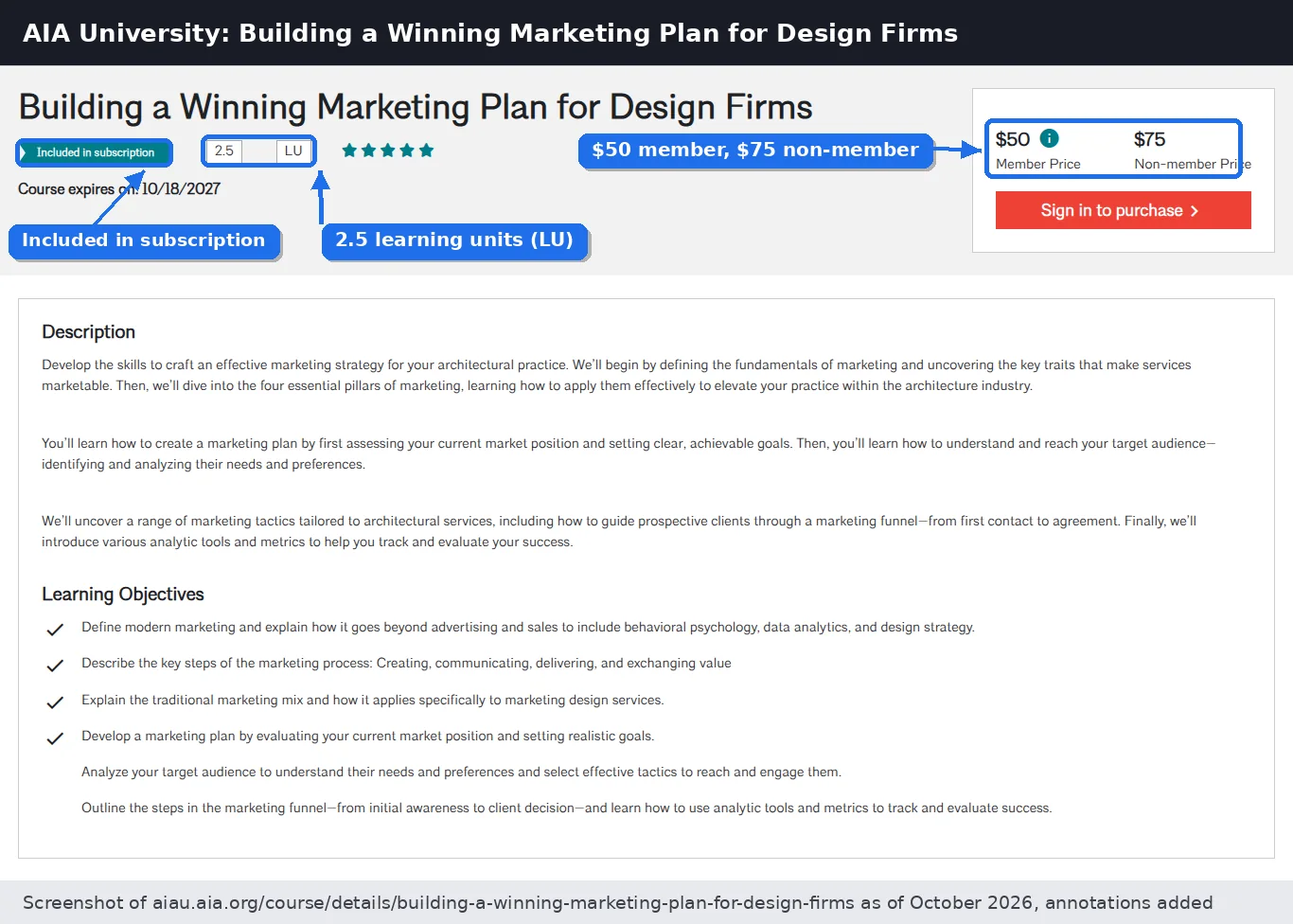Click the page heading "Building a Winning Marketing Plan"
Viewport: 1293px width, 924px height.
point(416,108)
